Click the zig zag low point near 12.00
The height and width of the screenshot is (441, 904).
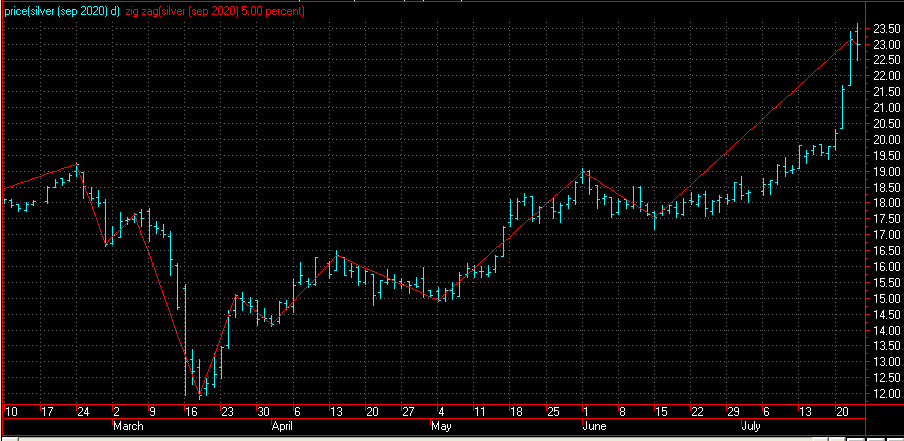click(x=200, y=394)
